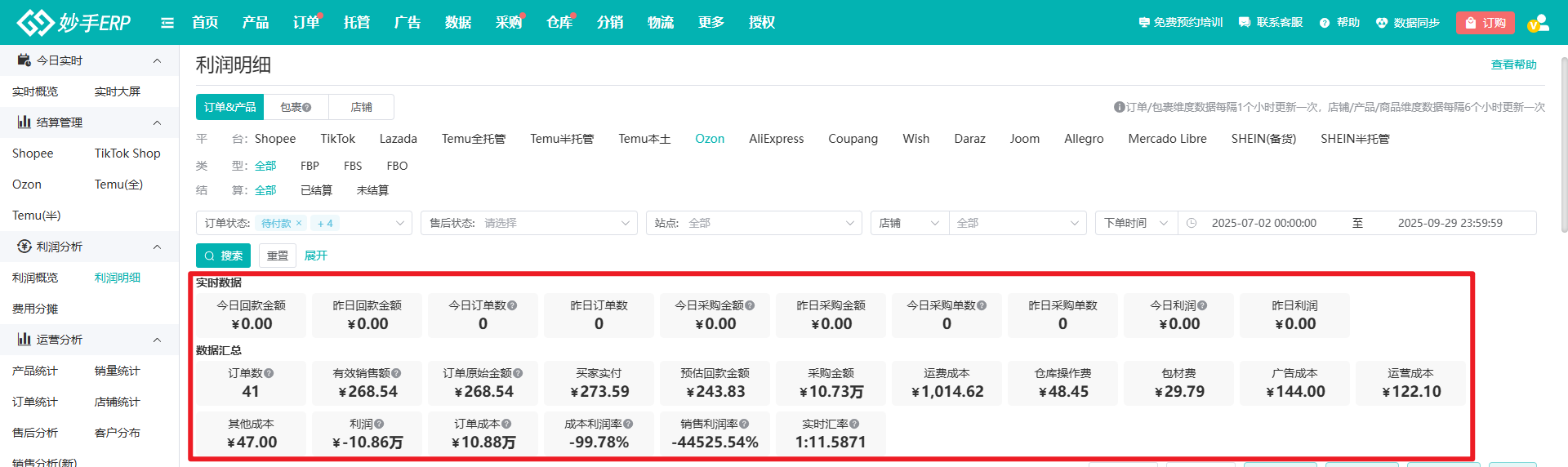Screen dimensions: 1568x467
Task: Click the clock icon in date range
Action: 1192,223
